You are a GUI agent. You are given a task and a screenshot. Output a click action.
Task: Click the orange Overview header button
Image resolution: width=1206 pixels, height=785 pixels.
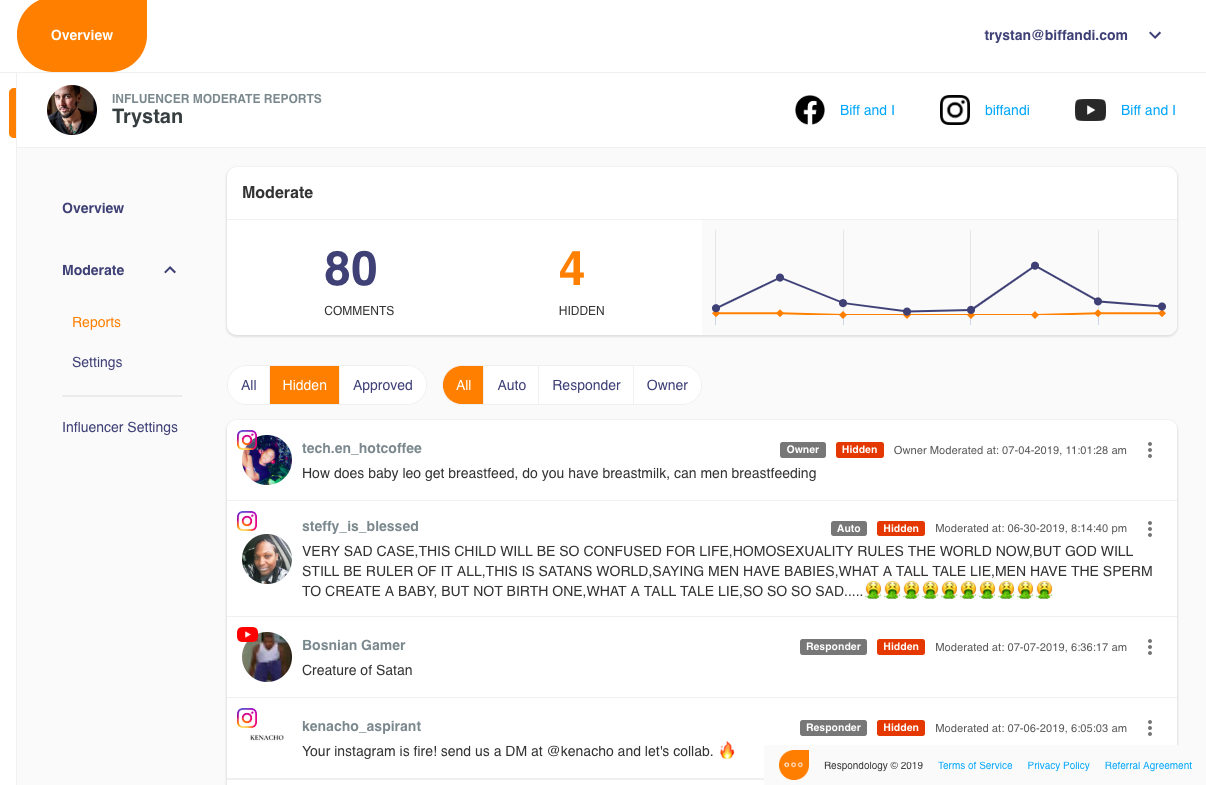(x=82, y=35)
